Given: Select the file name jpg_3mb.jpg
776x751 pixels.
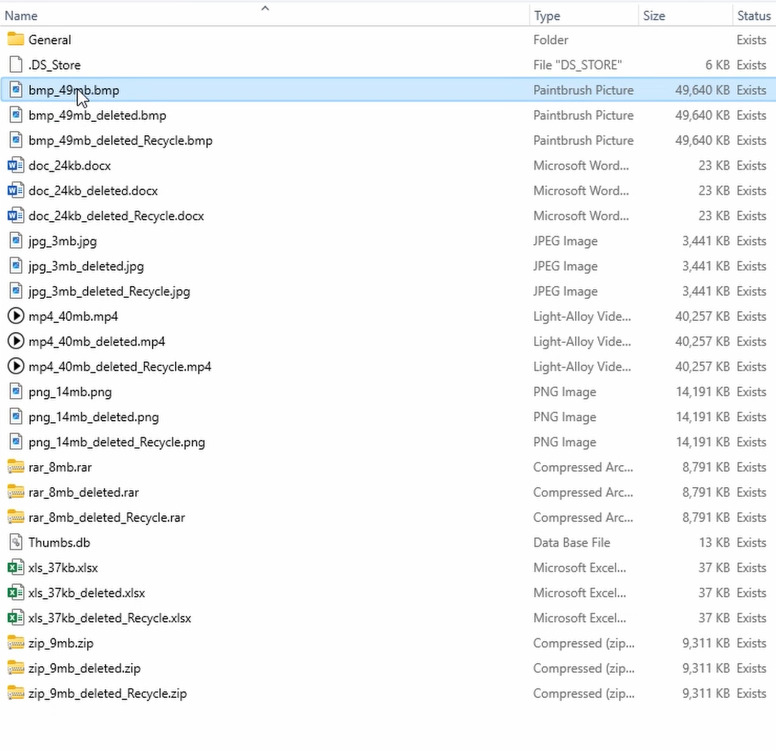Looking at the screenshot, I should tap(63, 241).
